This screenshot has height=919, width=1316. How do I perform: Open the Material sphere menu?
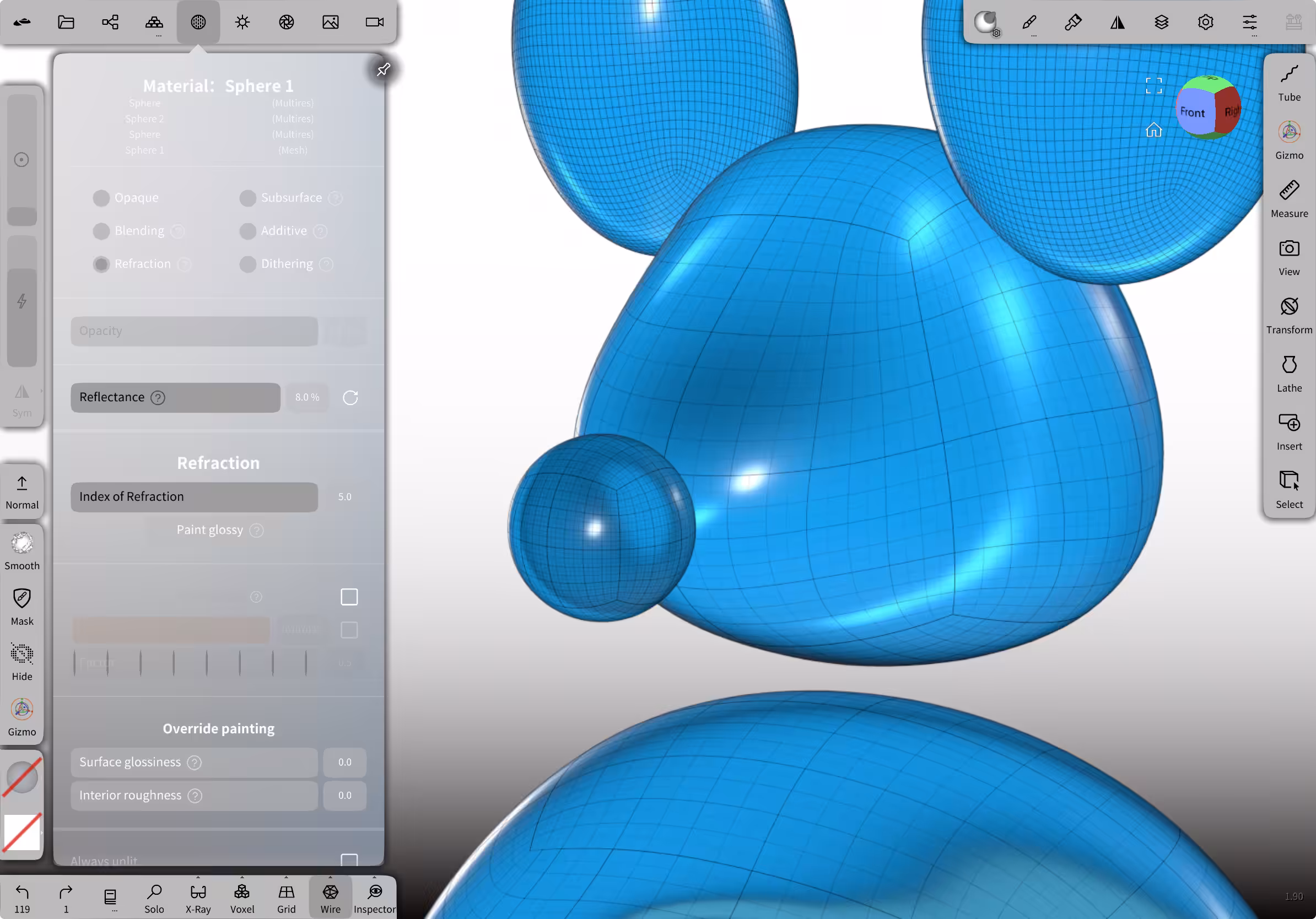pos(198,22)
